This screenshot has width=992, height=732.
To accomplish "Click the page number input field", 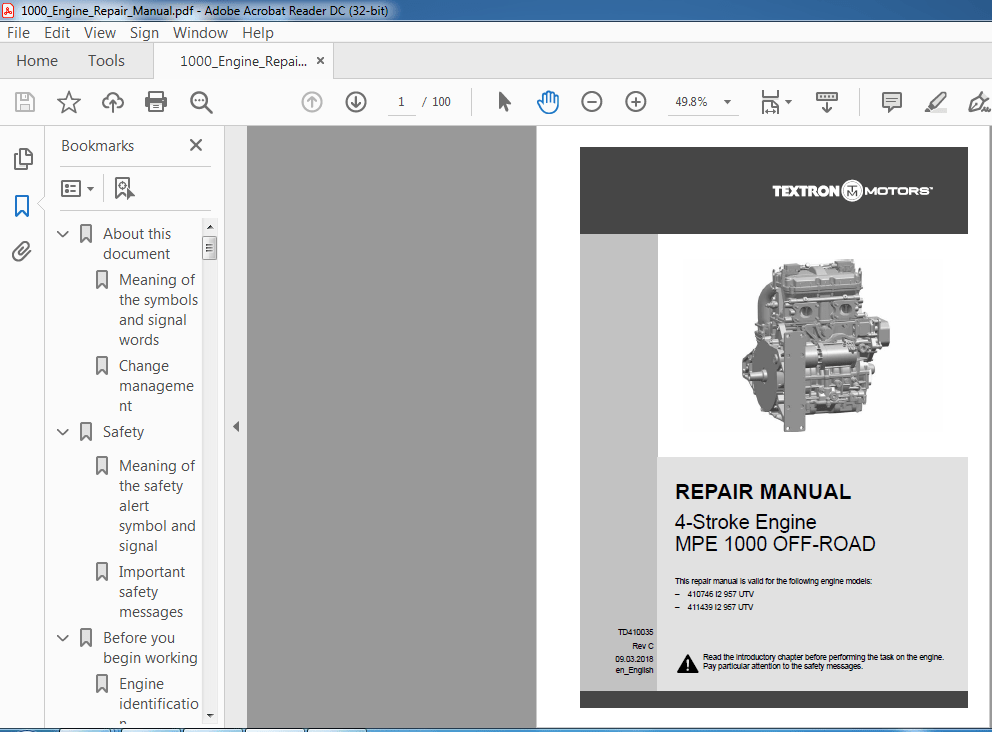I will click(x=401, y=102).
